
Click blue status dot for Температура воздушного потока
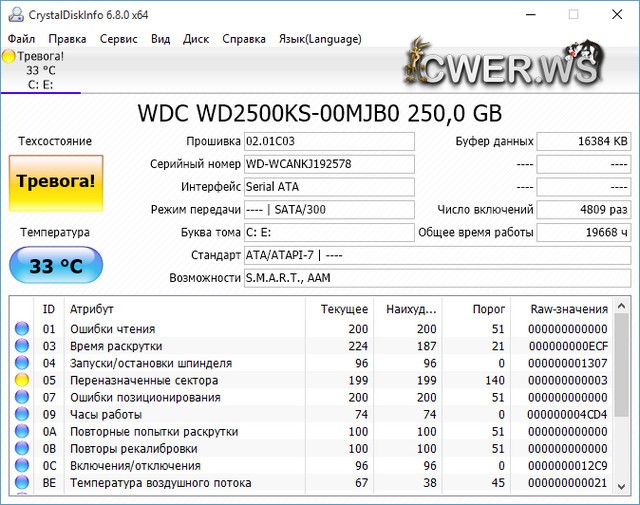click(22, 484)
